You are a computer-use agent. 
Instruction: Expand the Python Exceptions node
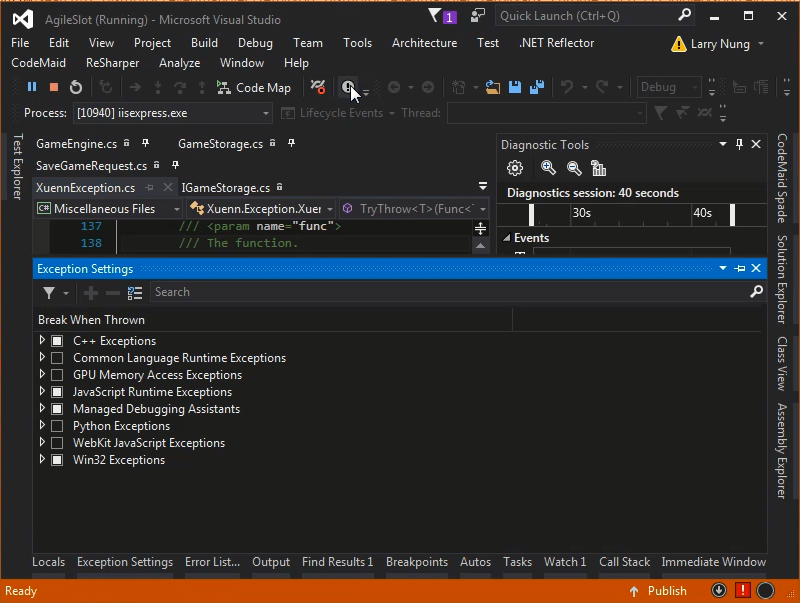(x=42, y=425)
